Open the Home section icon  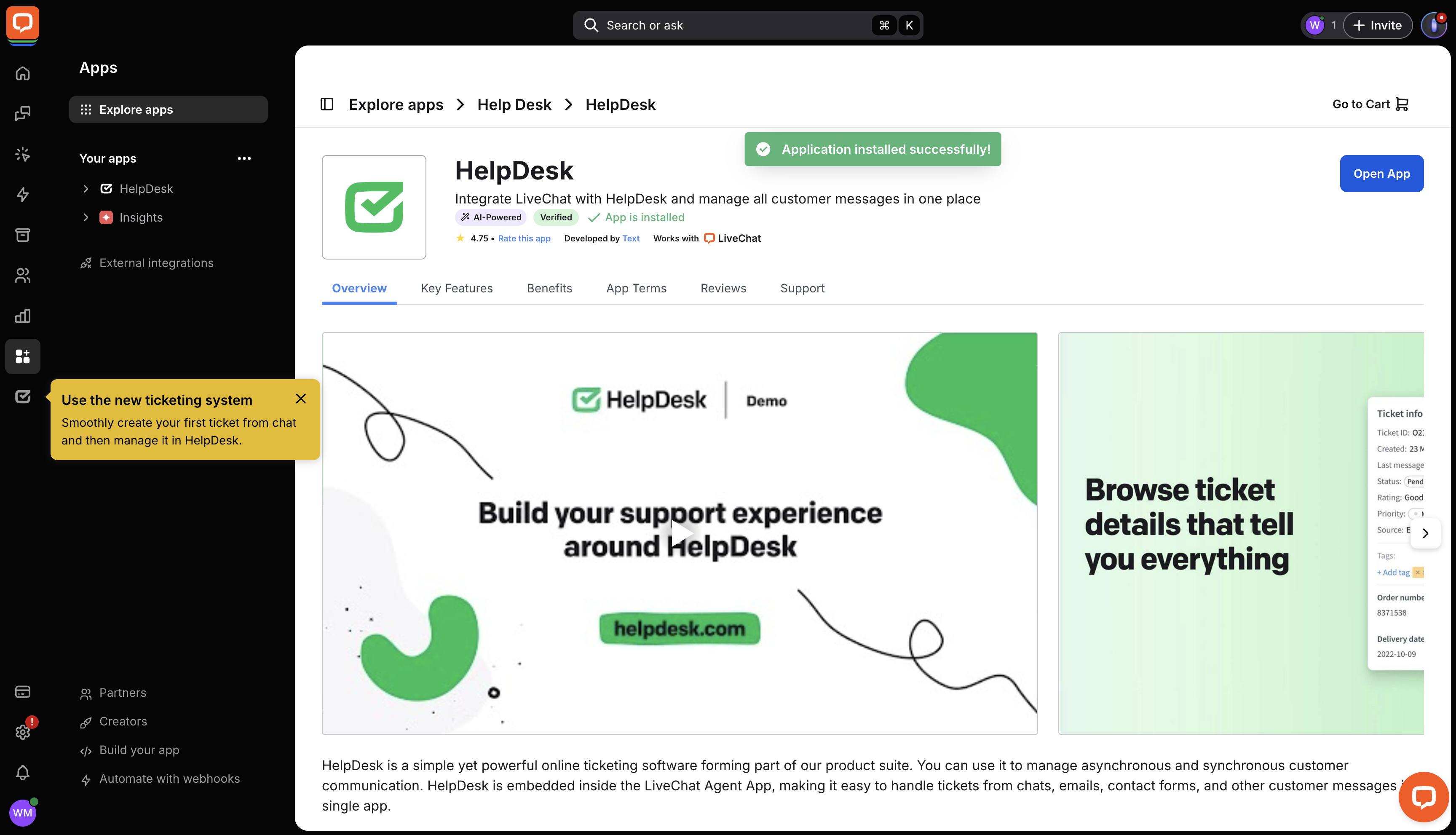pyautogui.click(x=22, y=73)
